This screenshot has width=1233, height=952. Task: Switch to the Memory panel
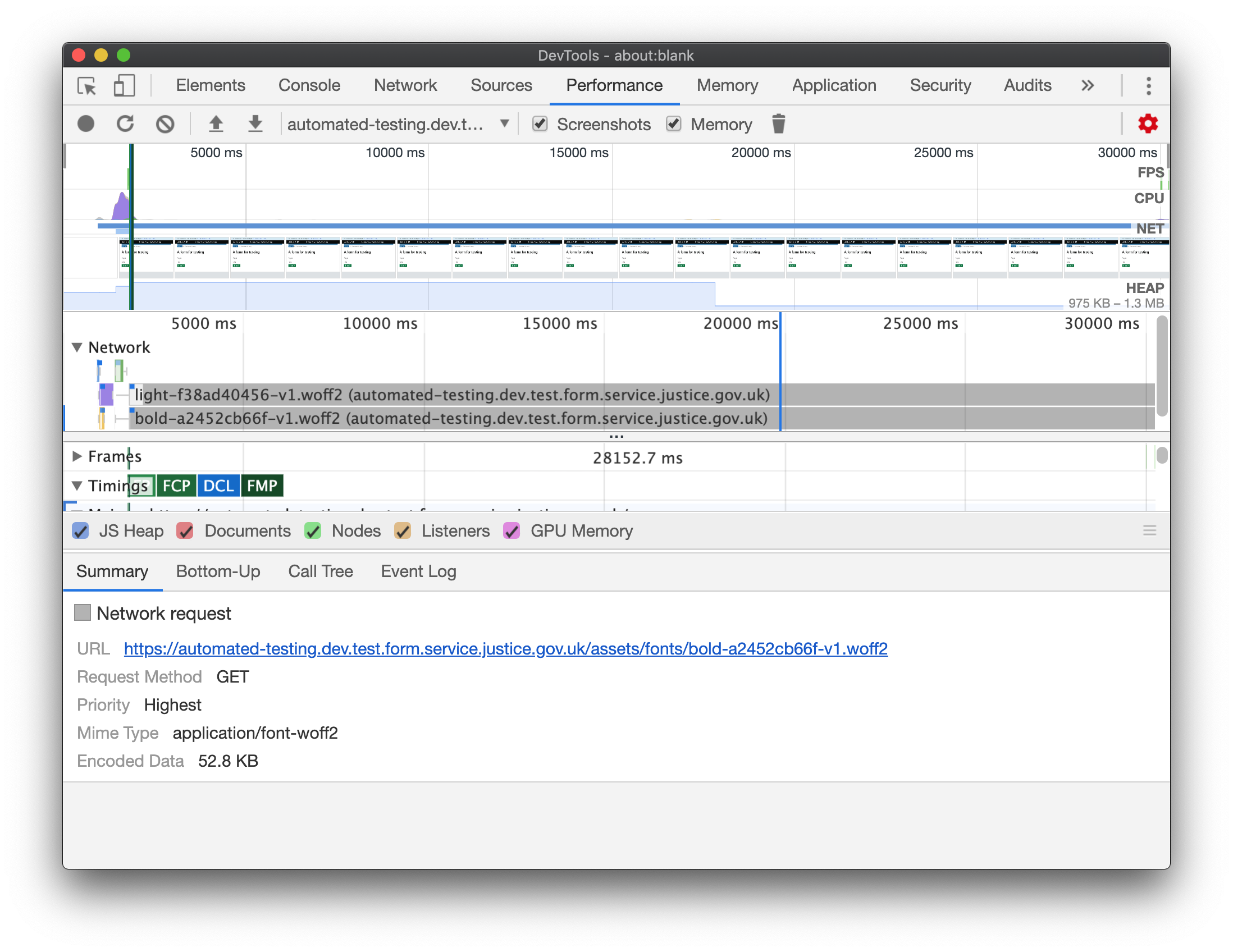pyautogui.click(x=727, y=85)
